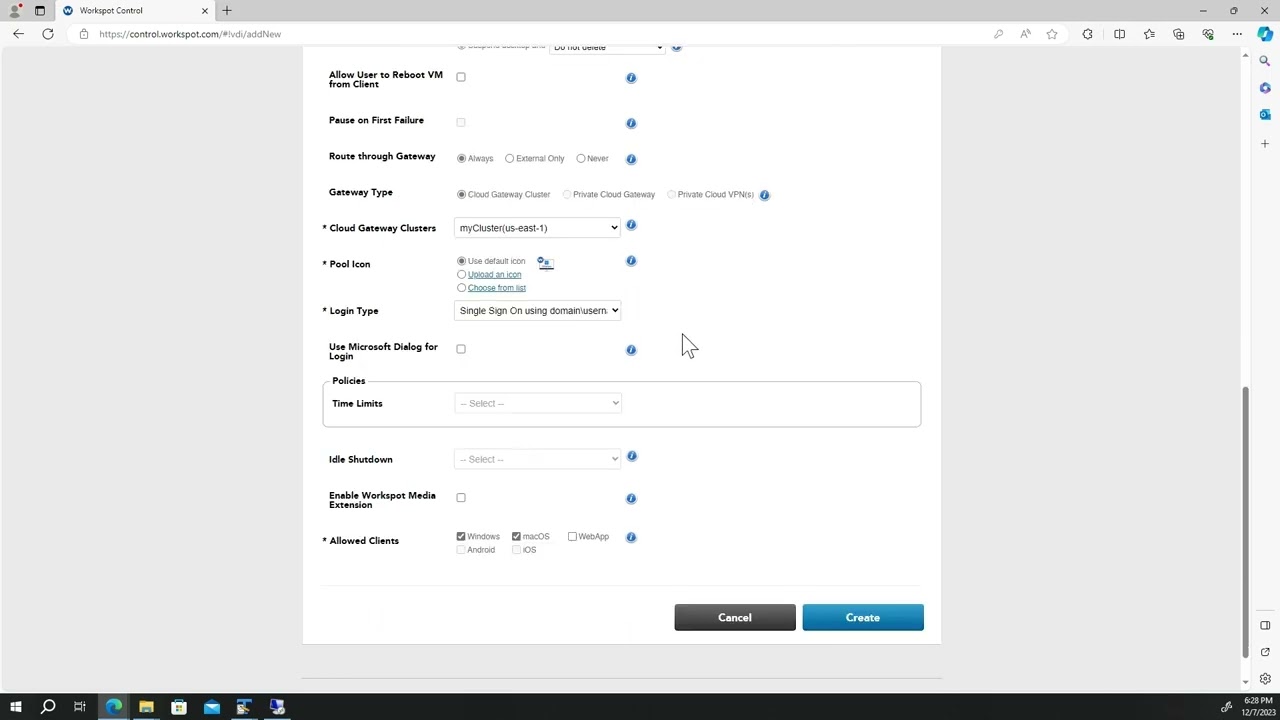Screen dimensions: 1280x720
Task: Open sidebar Search magnifier icon
Action: pyautogui.click(x=1265, y=61)
